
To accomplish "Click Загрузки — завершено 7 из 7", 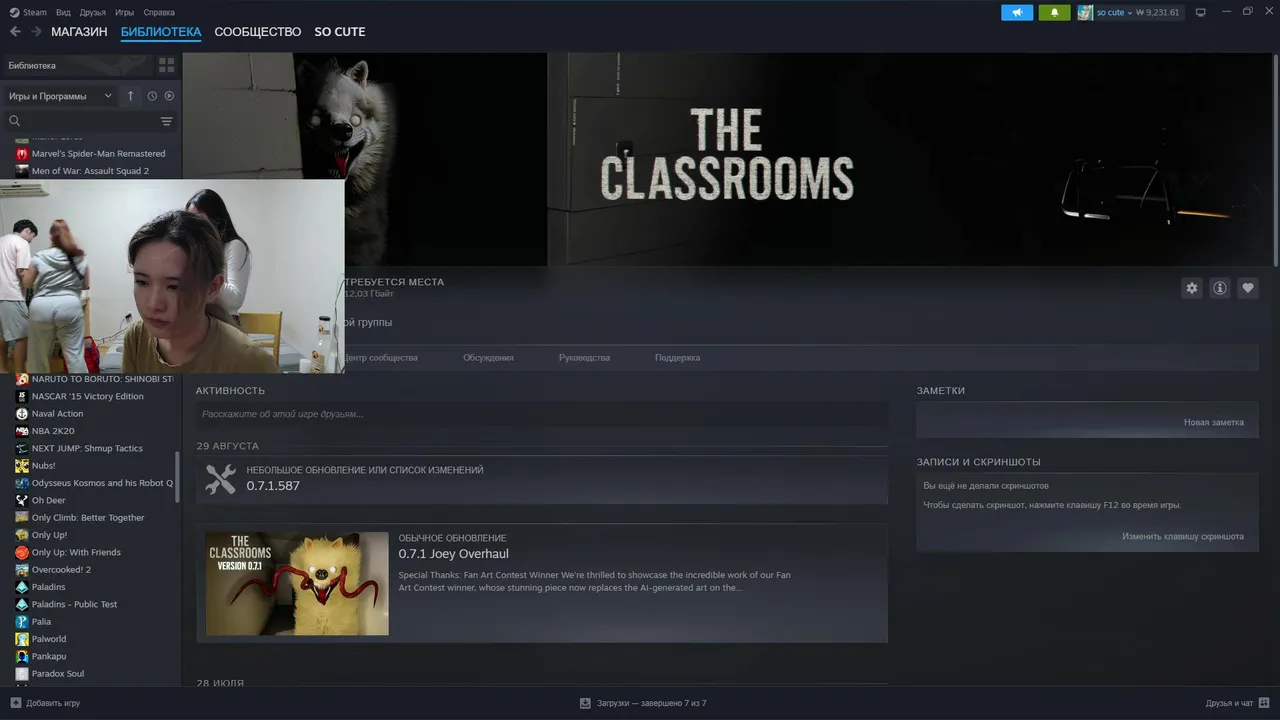I will [x=651, y=703].
